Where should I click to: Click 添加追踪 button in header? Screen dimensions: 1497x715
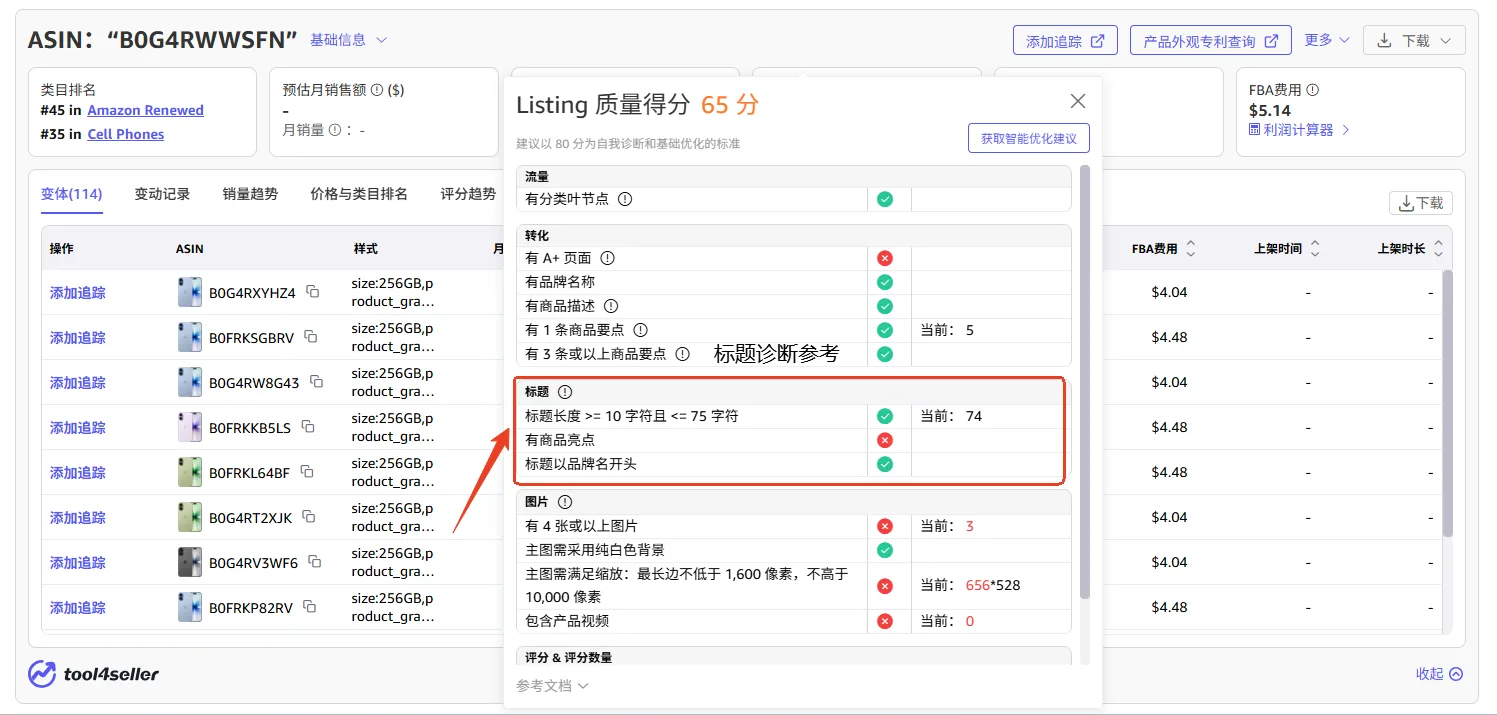pyautogui.click(x=1065, y=41)
